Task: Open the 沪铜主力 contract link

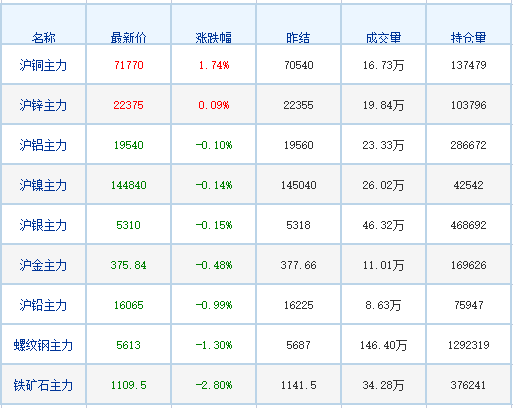Action: [43, 65]
